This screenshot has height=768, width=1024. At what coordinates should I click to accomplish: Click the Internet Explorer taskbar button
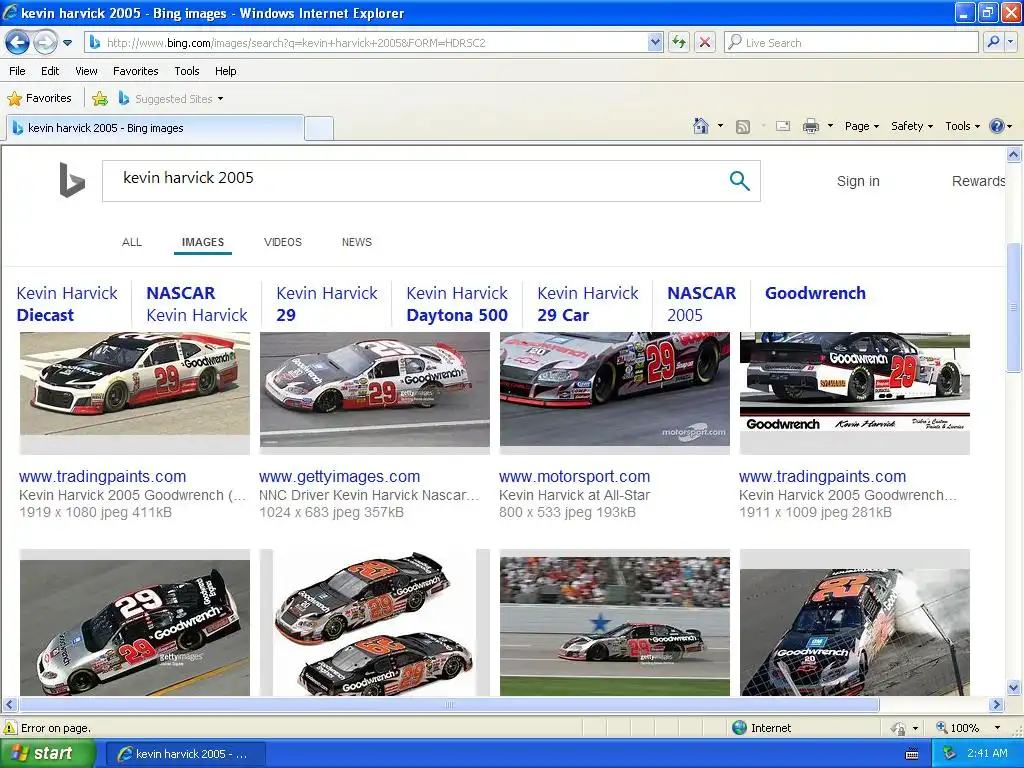point(185,754)
